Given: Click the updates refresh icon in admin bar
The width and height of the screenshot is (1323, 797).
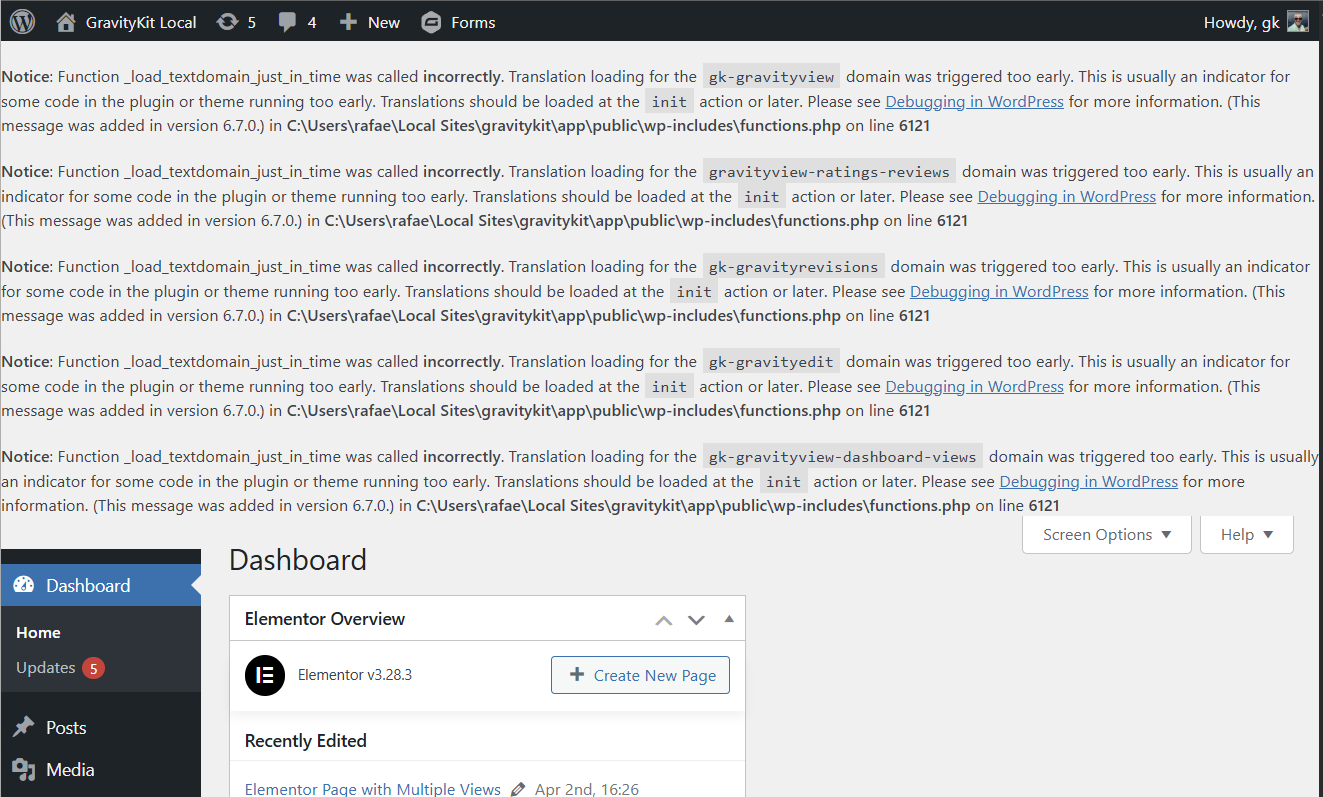Looking at the screenshot, I should (x=227, y=22).
